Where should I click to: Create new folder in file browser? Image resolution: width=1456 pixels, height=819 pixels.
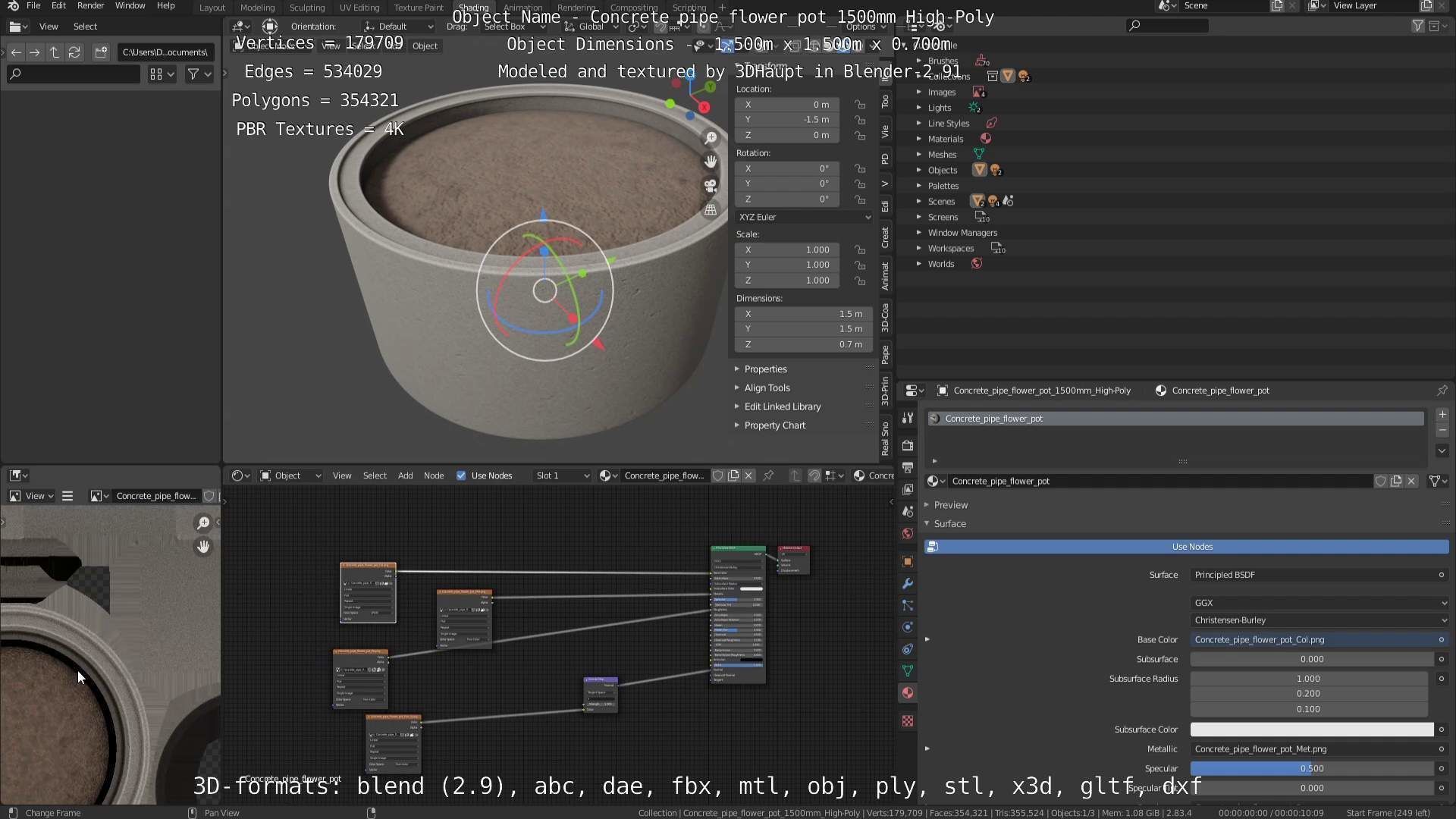(x=101, y=52)
